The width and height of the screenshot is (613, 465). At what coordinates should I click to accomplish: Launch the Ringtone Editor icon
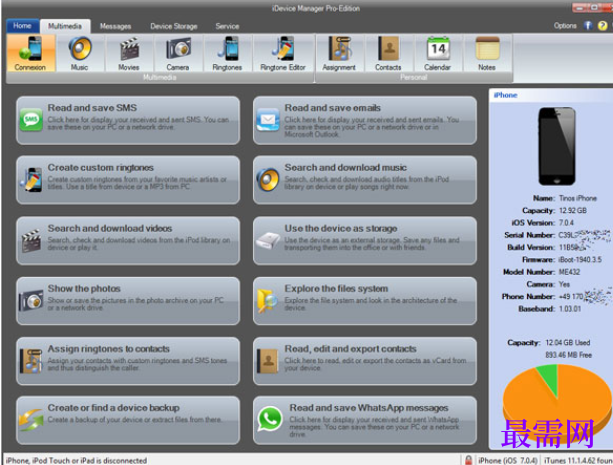point(283,53)
